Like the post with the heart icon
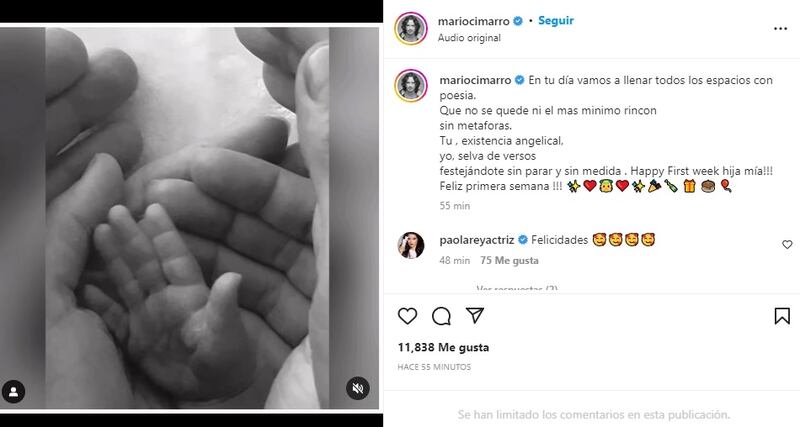Viewport: 800px width, 427px height. click(x=407, y=316)
